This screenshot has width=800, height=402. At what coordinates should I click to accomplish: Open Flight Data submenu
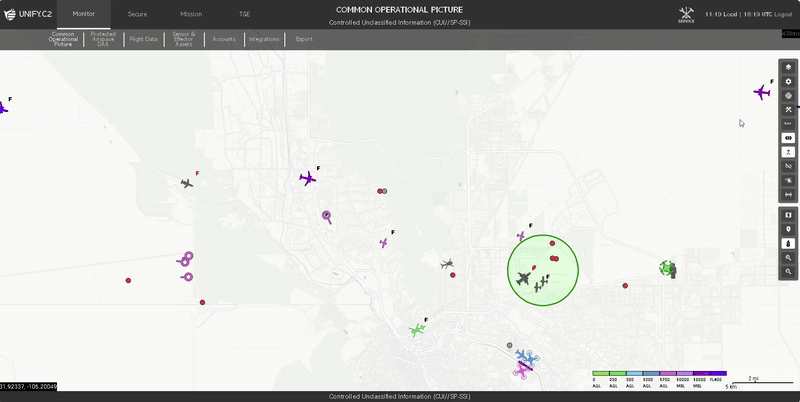coord(144,39)
